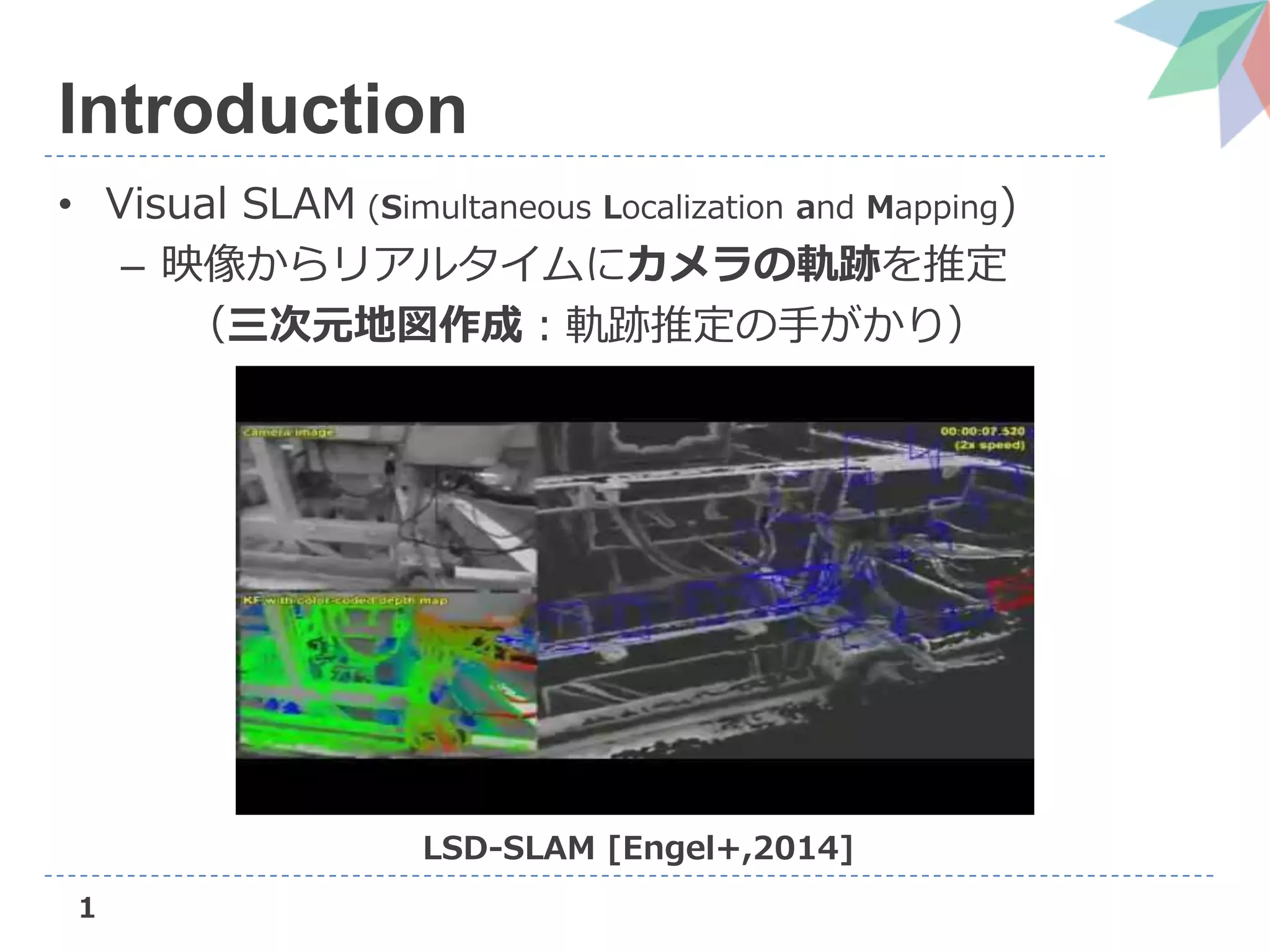Click the 軌跡推定の手がかり phrase
The image size is (1270, 952).
(x=753, y=325)
